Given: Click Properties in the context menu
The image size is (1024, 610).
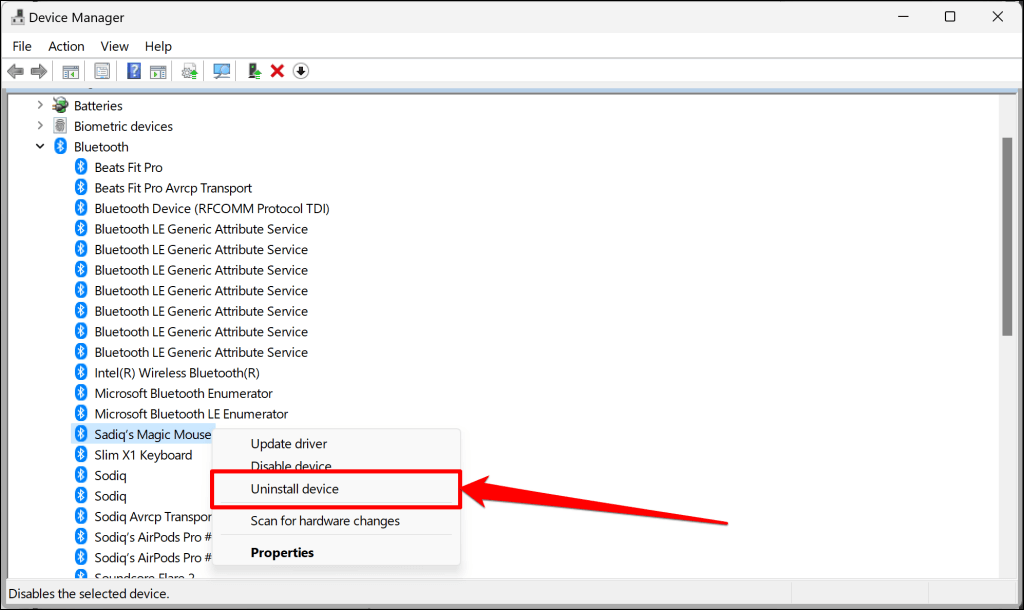Looking at the screenshot, I should (282, 553).
